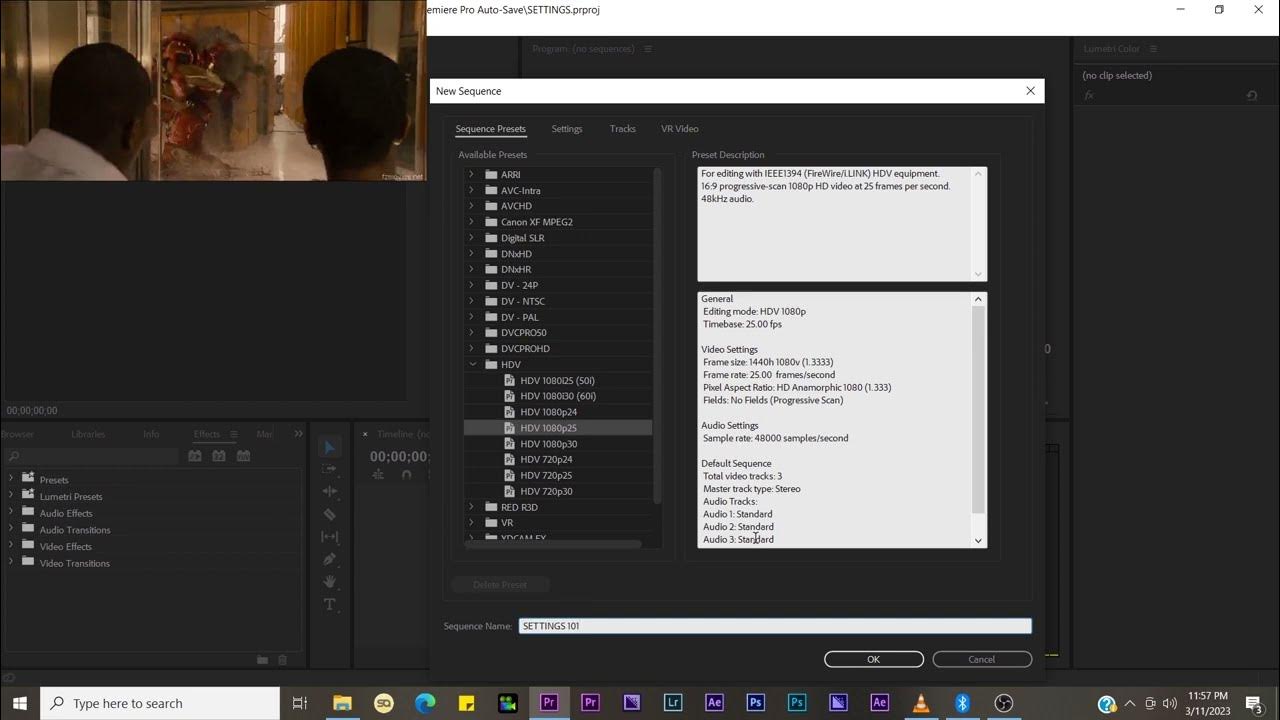Image resolution: width=1280 pixels, height=720 pixels.
Task: Toggle Snap magnet in Timeline panel
Action: point(406,475)
